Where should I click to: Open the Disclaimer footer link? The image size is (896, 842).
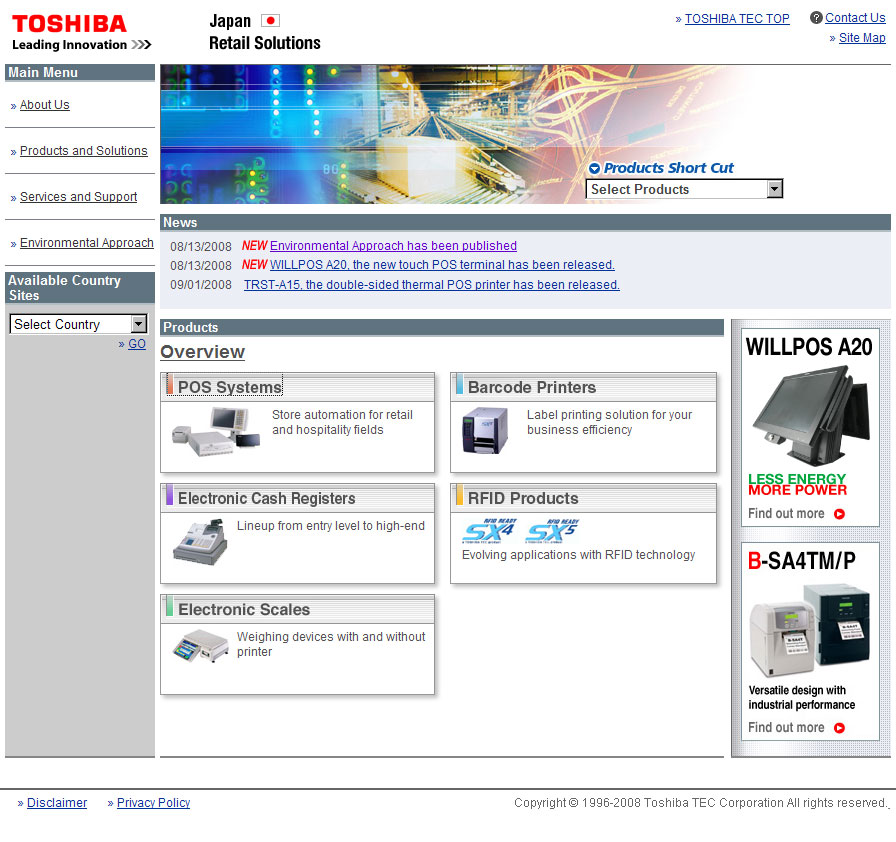tap(57, 803)
